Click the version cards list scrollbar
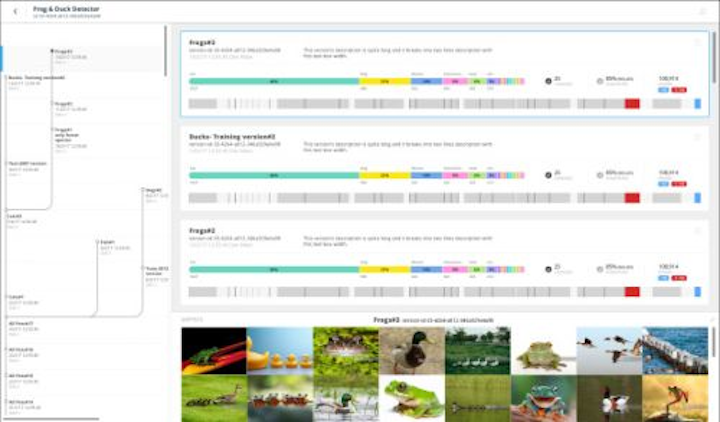This screenshot has width=720, height=422. 714,57
